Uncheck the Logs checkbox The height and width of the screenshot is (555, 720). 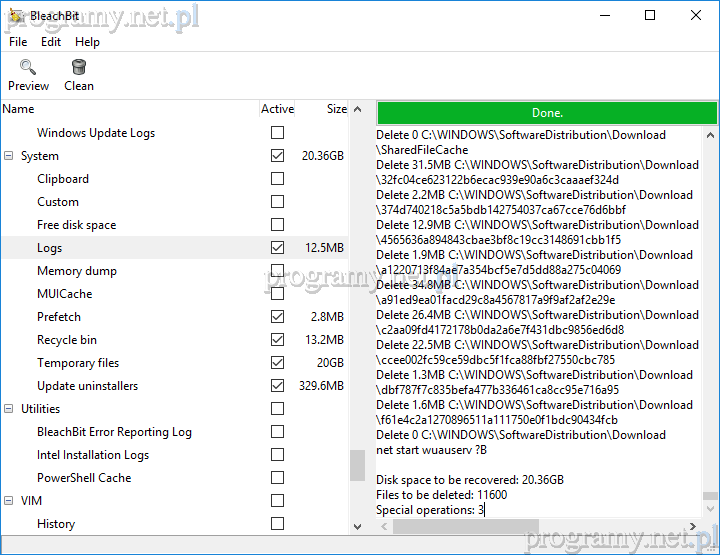click(x=277, y=248)
